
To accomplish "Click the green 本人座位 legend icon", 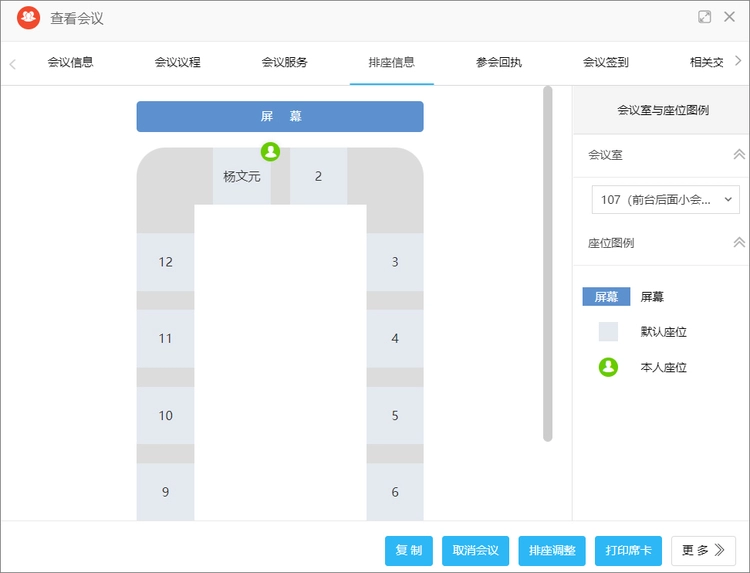I will [608, 367].
